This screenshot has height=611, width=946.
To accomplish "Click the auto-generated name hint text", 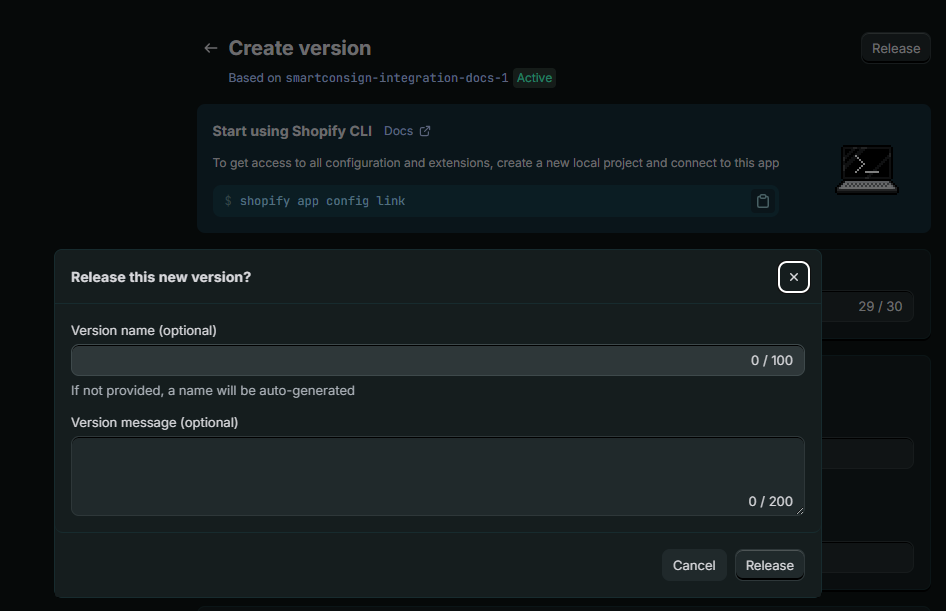I will click(212, 391).
